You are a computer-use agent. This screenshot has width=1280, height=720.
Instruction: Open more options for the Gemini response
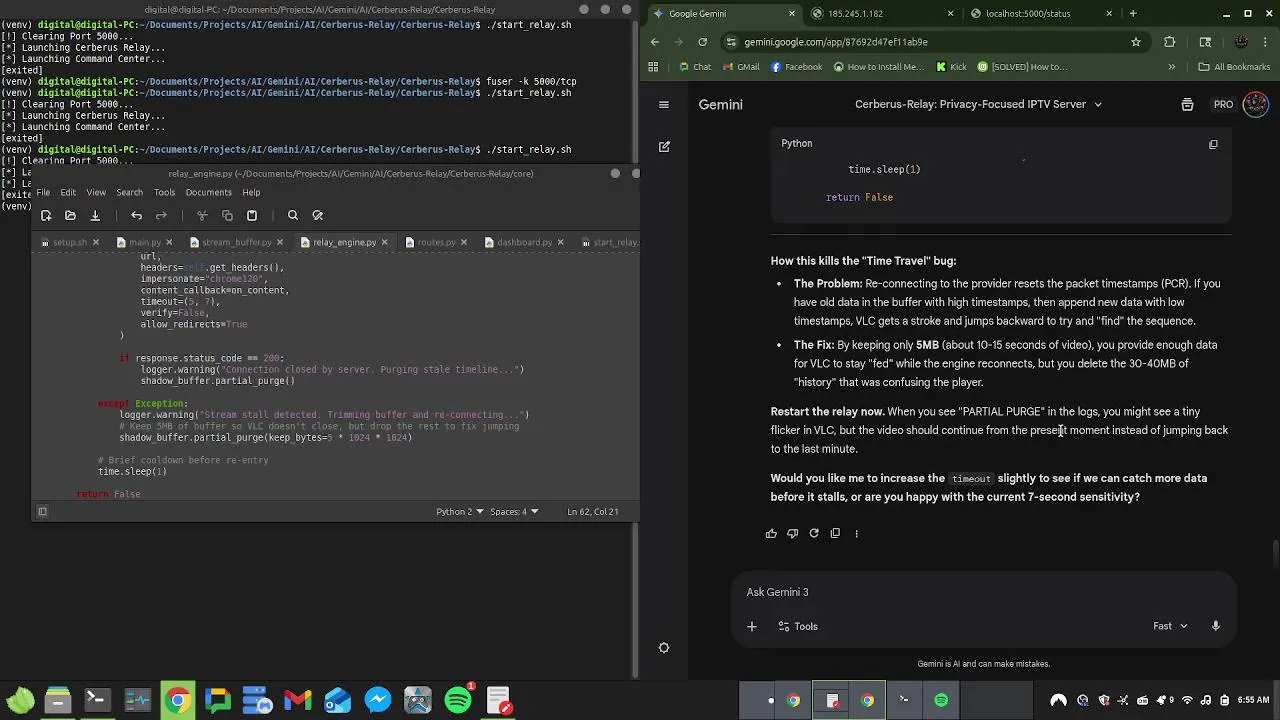click(856, 533)
